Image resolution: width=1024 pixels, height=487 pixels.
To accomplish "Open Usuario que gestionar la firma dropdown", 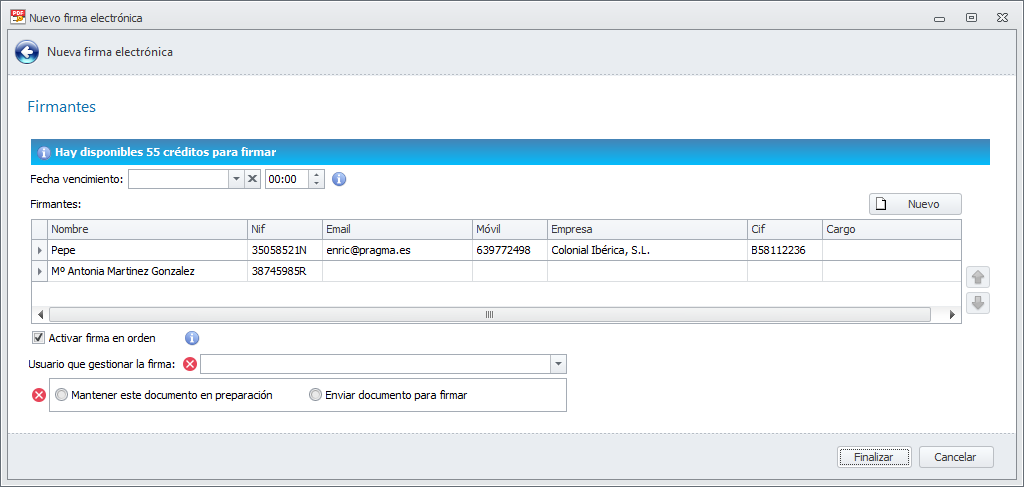I will (558, 364).
